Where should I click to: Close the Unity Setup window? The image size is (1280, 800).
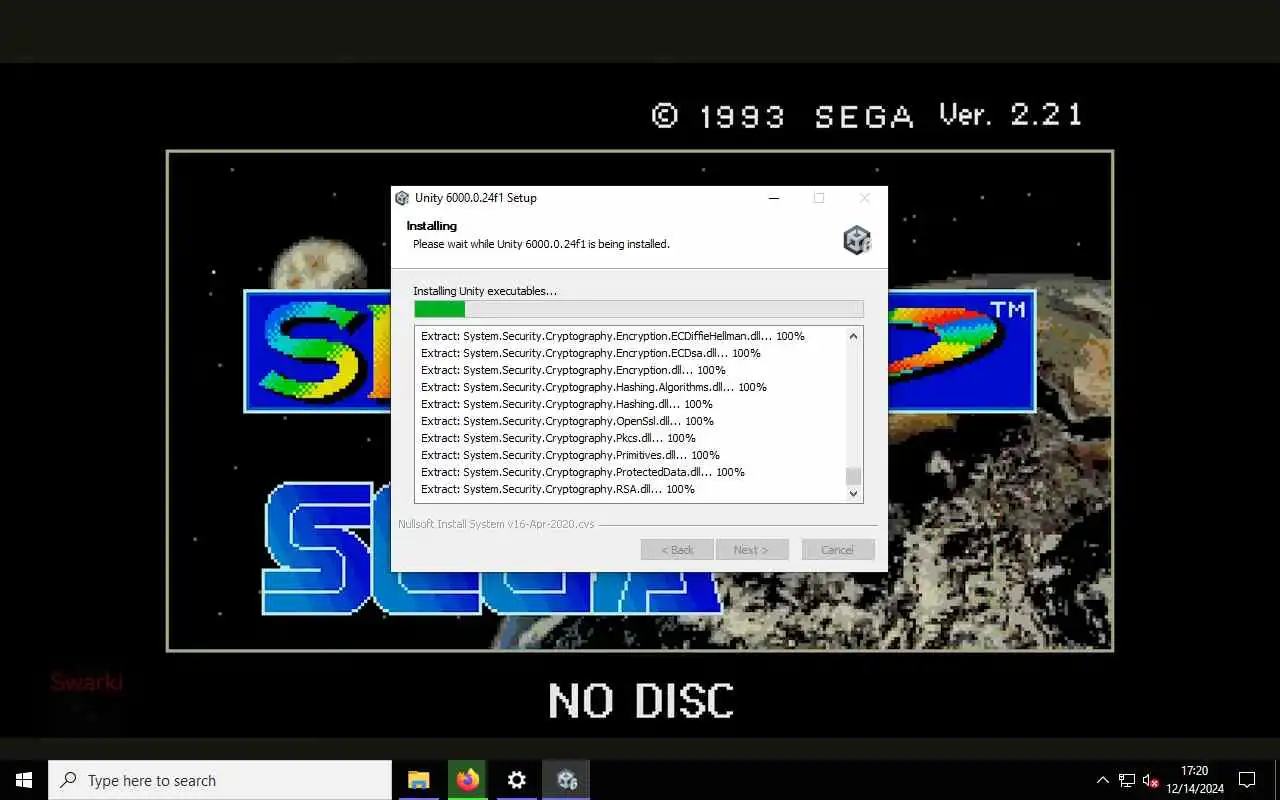tap(865, 198)
